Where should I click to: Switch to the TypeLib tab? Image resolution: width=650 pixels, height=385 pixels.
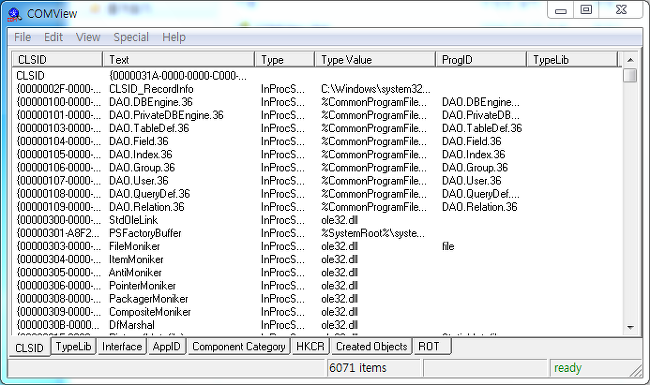pyautogui.click(x=73, y=346)
